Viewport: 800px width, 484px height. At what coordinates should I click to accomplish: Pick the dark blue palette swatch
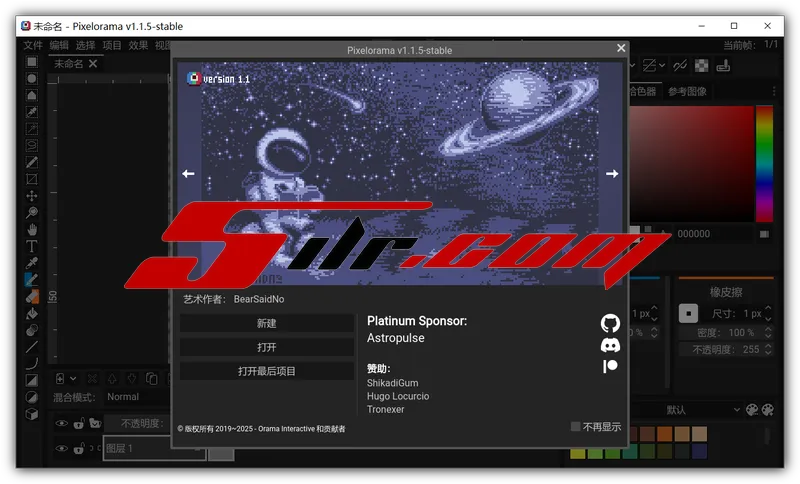pos(699,451)
